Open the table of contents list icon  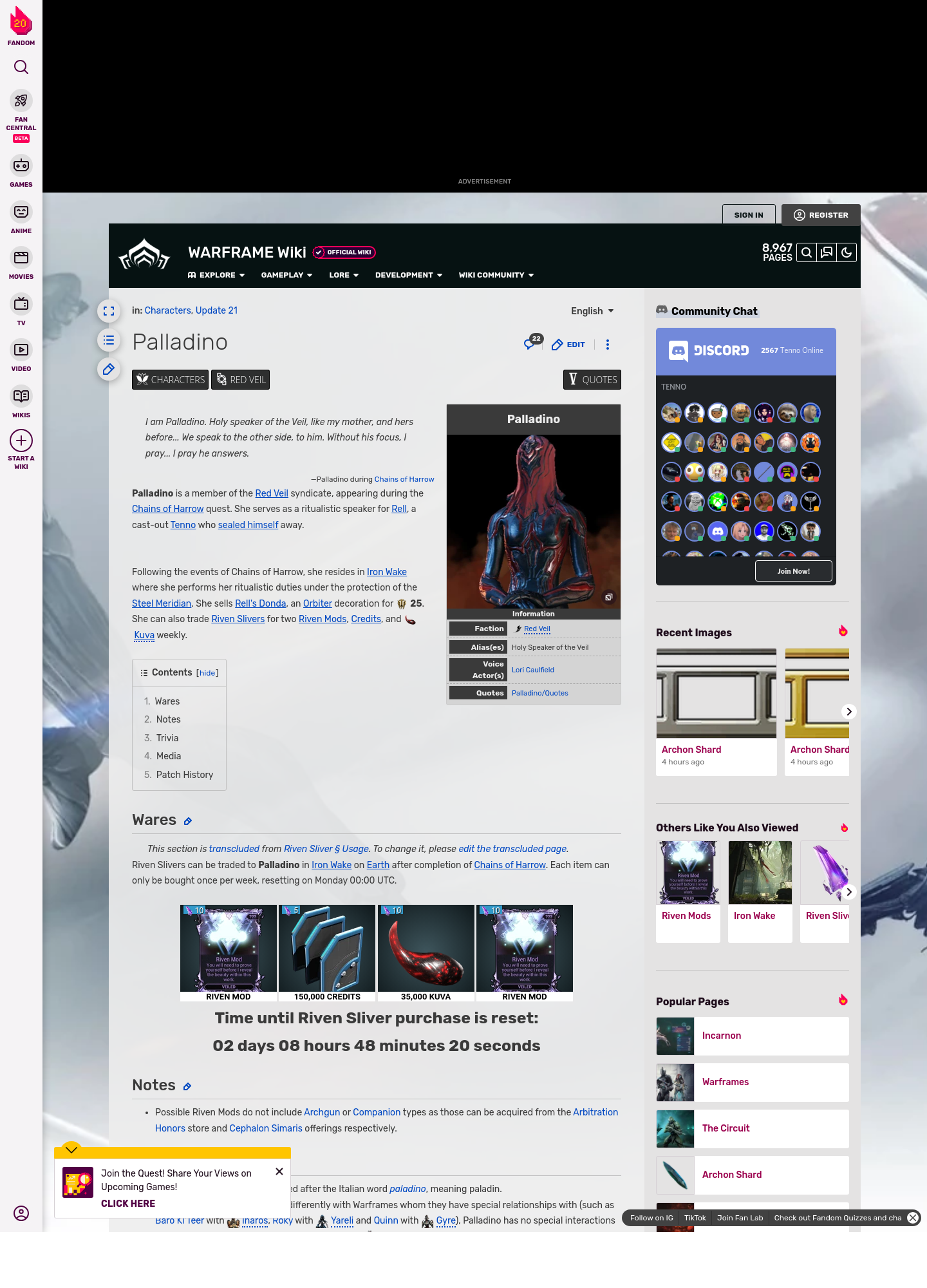pos(109,340)
